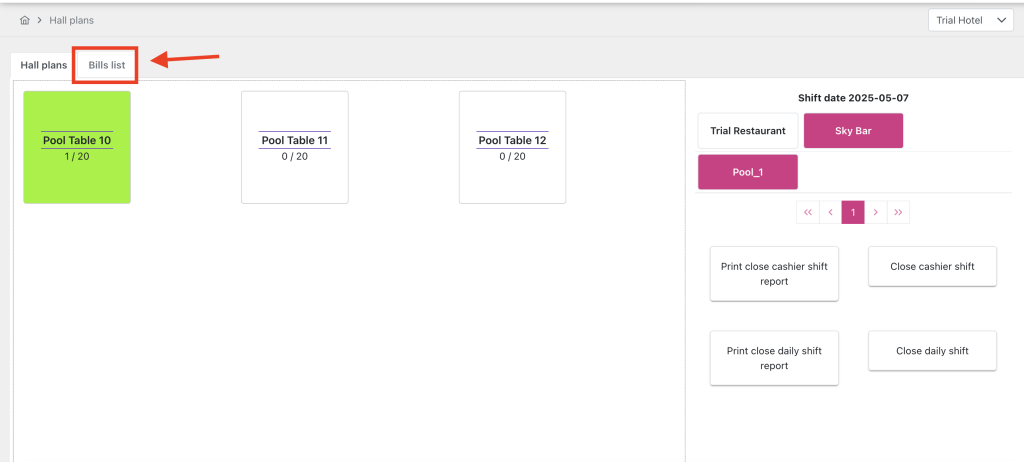The image size is (1024, 462).
Task: Select the Trial Restaurant outlet
Action: click(748, 131)
